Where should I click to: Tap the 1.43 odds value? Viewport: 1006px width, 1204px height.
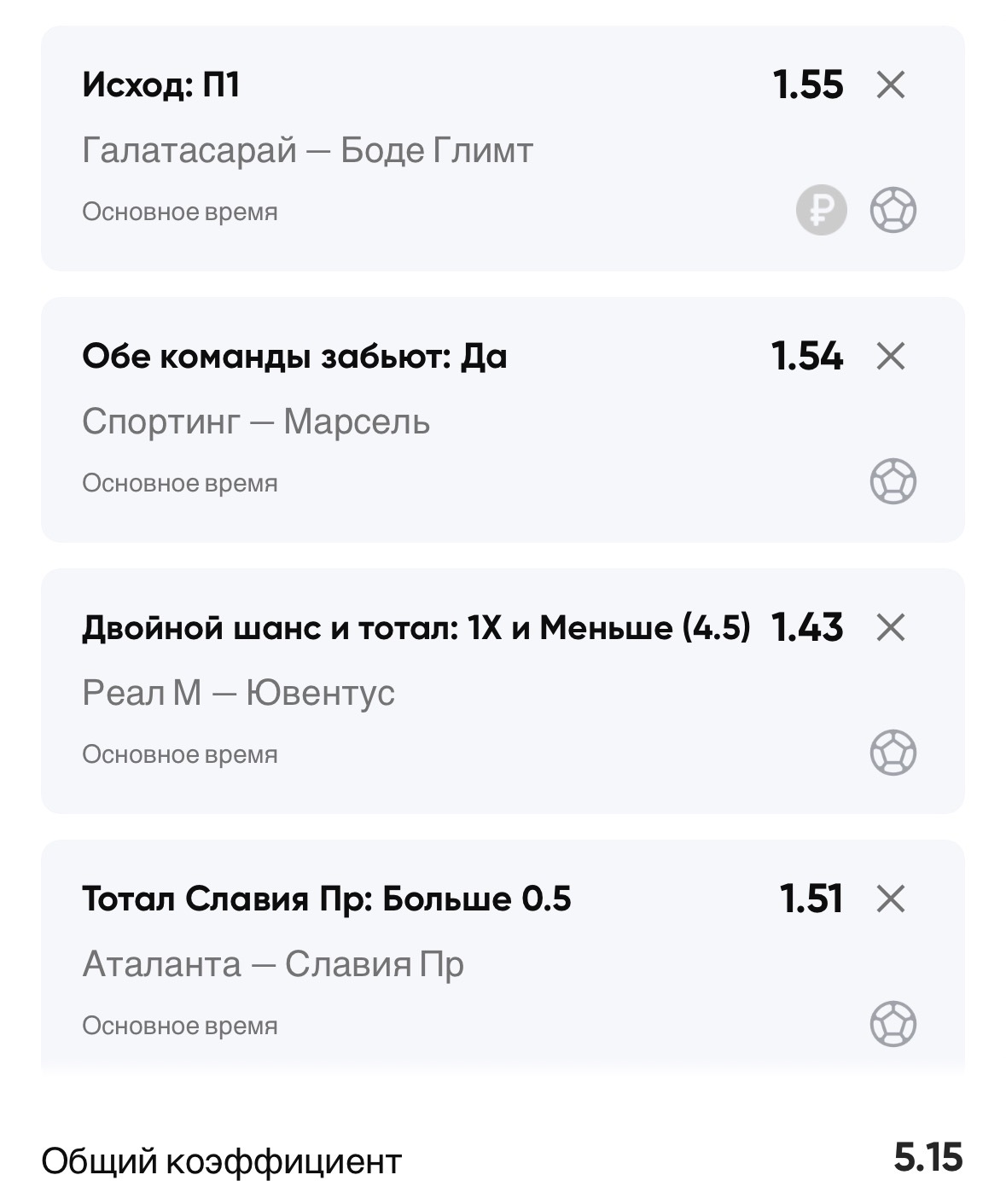807,628
